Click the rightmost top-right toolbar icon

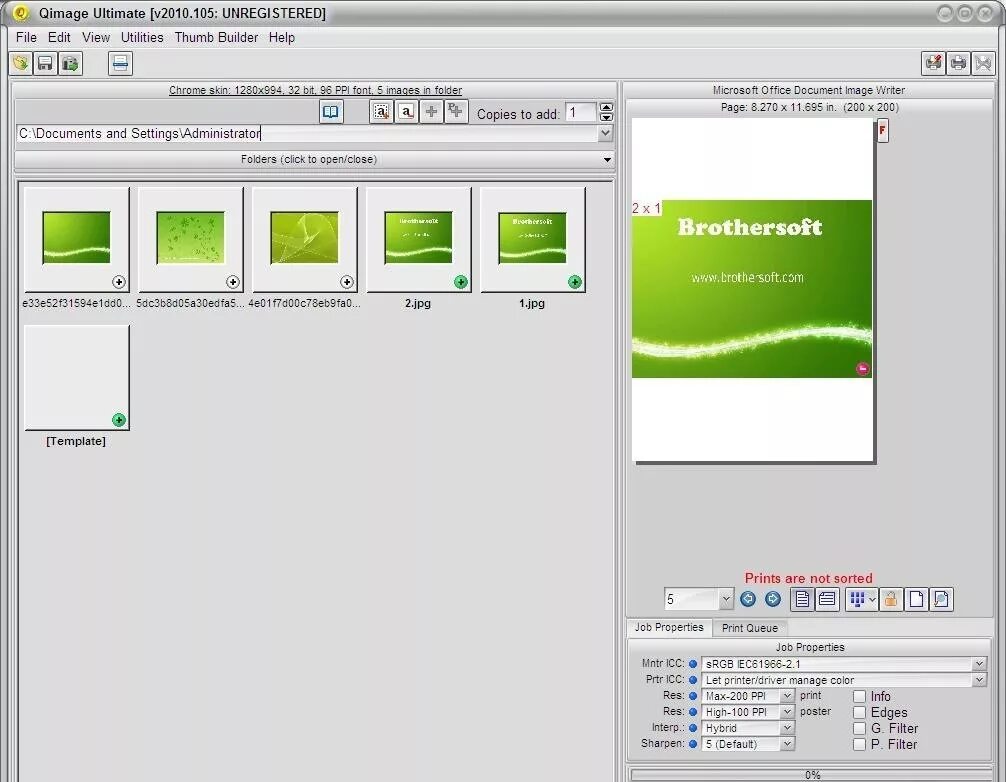[983, 63]
